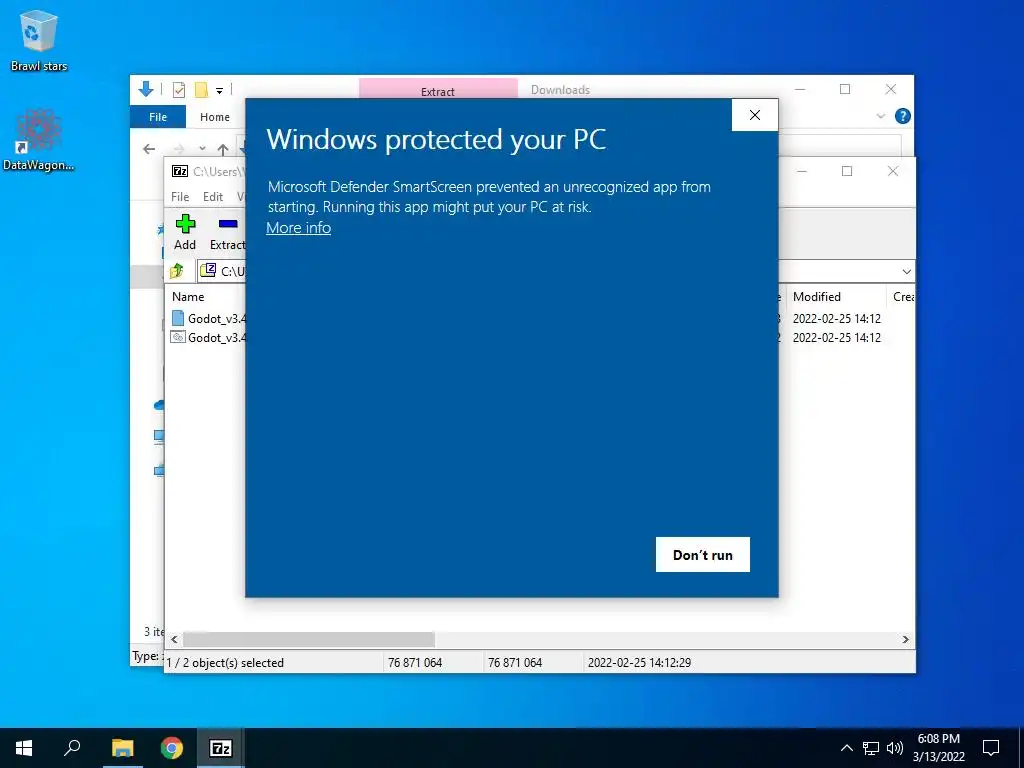Open the File menu in 7-Zip

[180, 197]
